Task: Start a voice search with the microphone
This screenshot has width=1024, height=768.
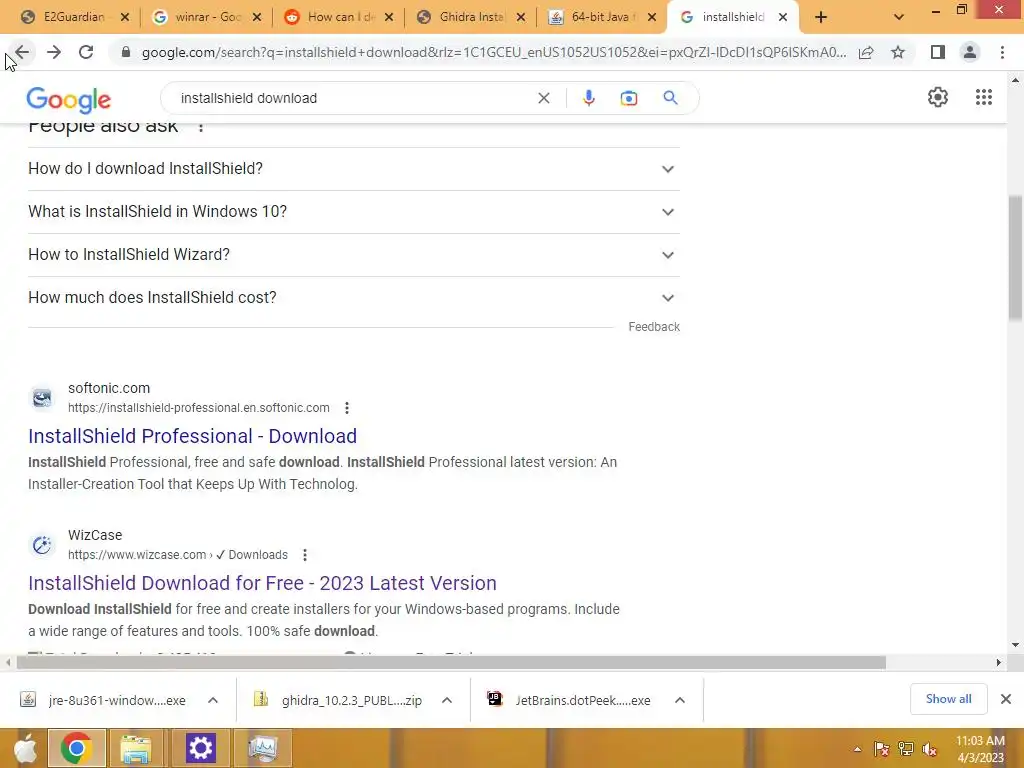Action: point(588,98)
